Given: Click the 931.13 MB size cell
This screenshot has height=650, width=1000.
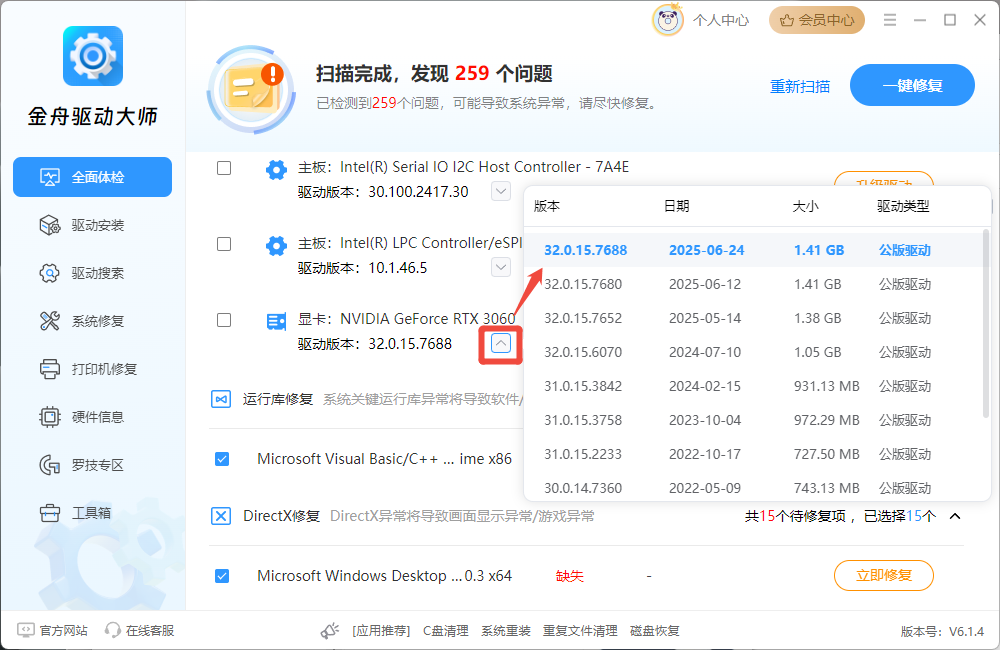Looking at the screenshot, I should coord(827,386).
